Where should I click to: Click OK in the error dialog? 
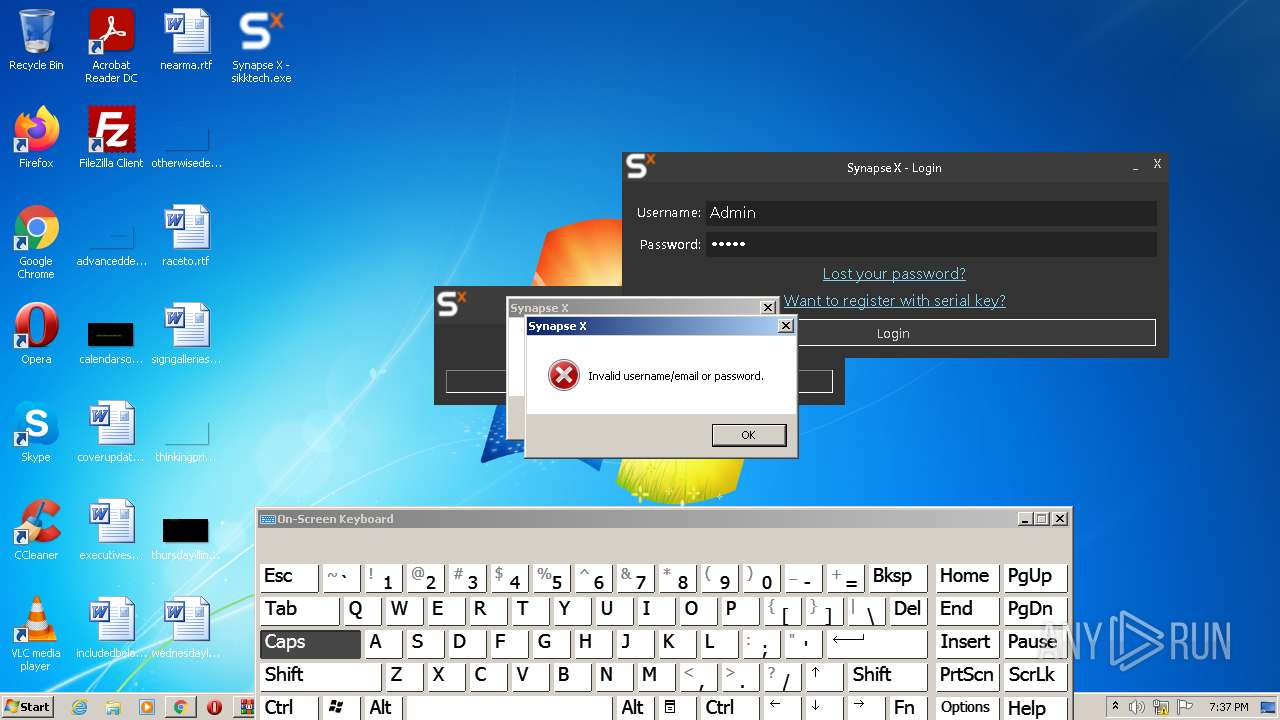pyautogui.click(x=748, y=435)
